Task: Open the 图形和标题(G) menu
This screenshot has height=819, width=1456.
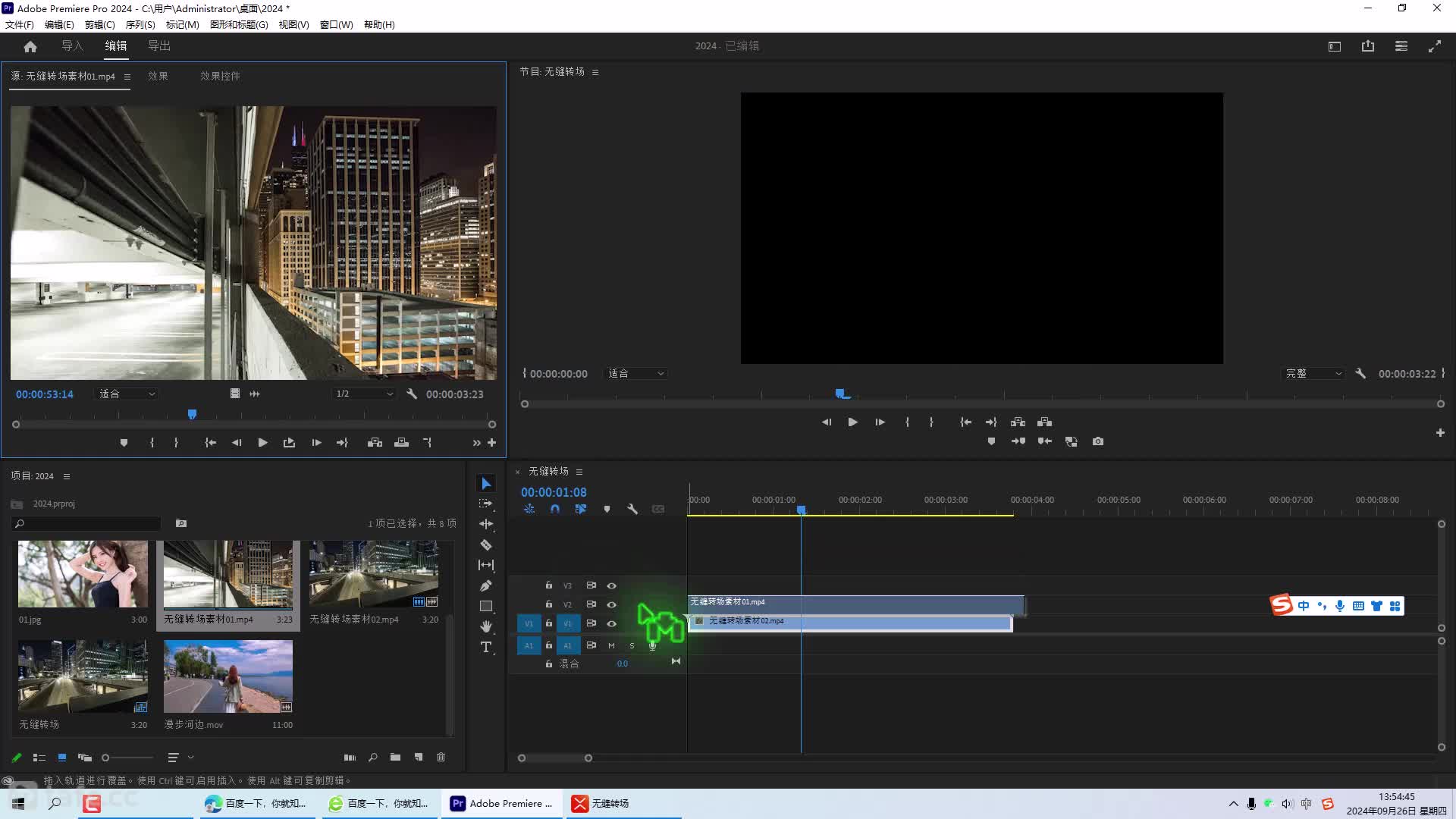Action: tap(239, 24)
